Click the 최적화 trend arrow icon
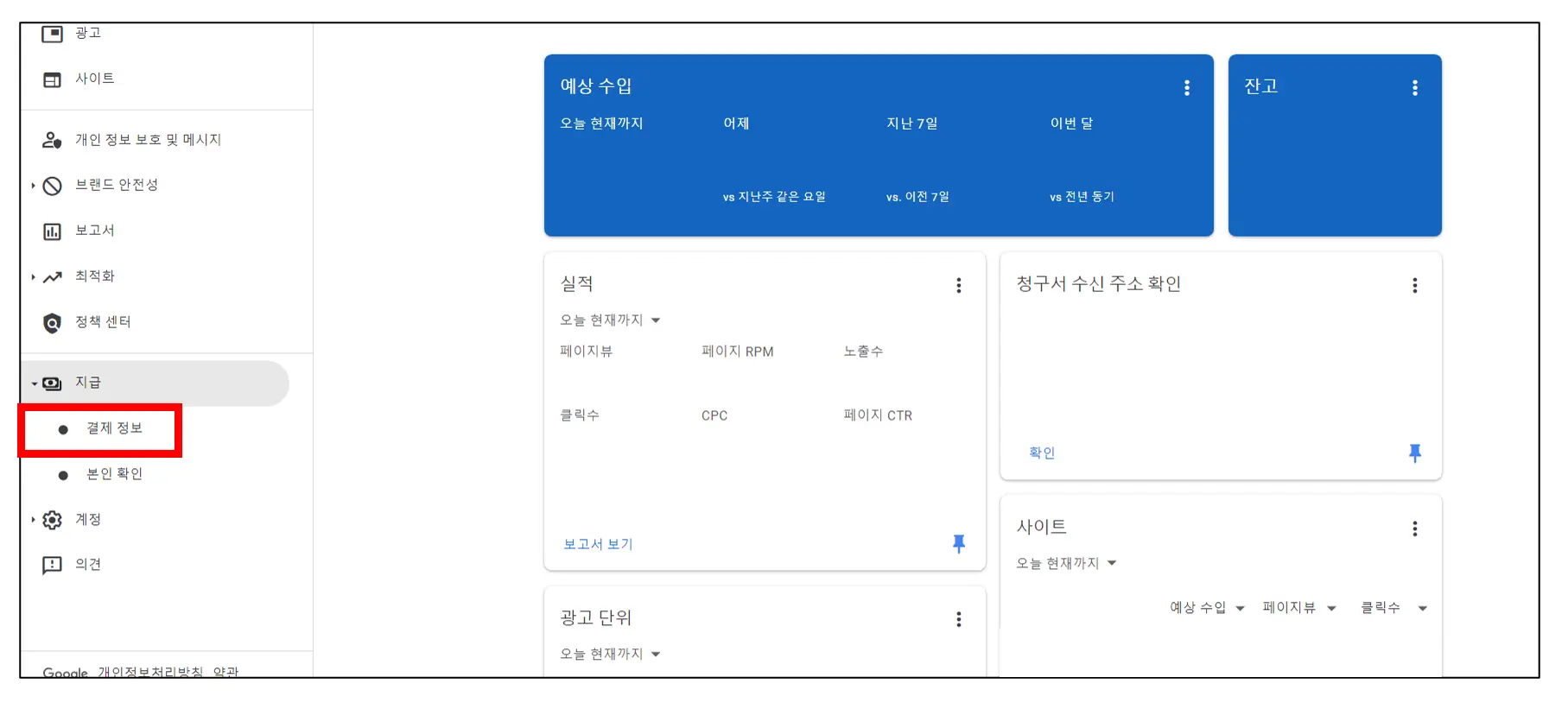This screenshot has height=709, width=1568. point(53,277)
